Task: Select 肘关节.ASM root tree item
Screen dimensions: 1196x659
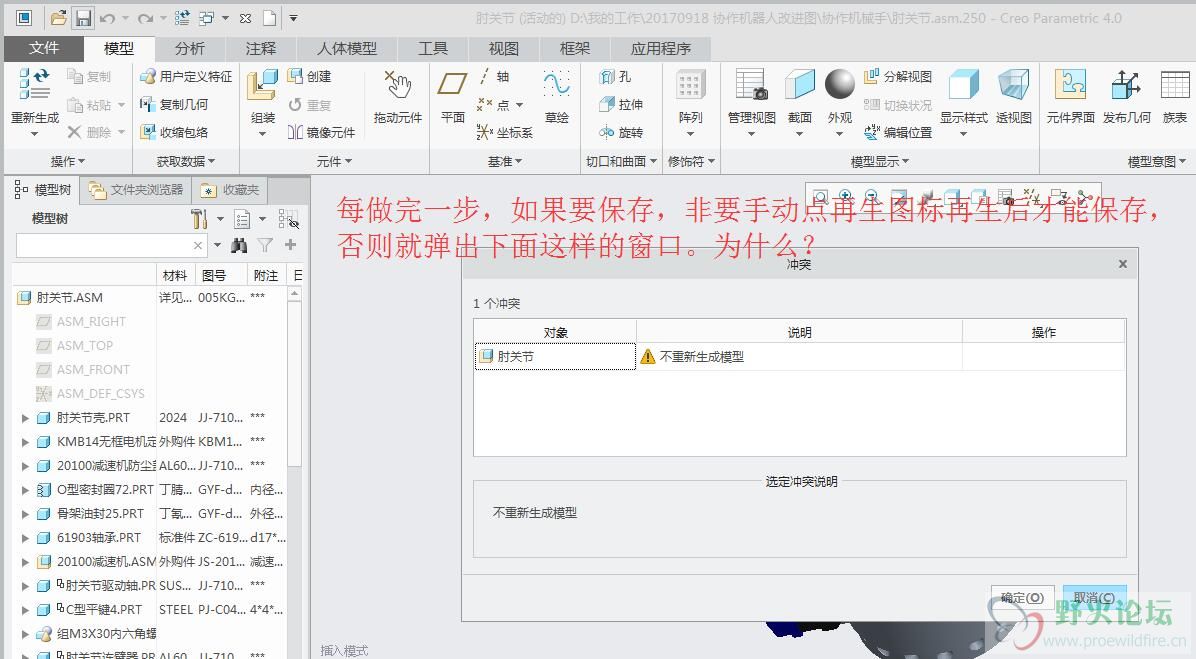Action: 59,297
